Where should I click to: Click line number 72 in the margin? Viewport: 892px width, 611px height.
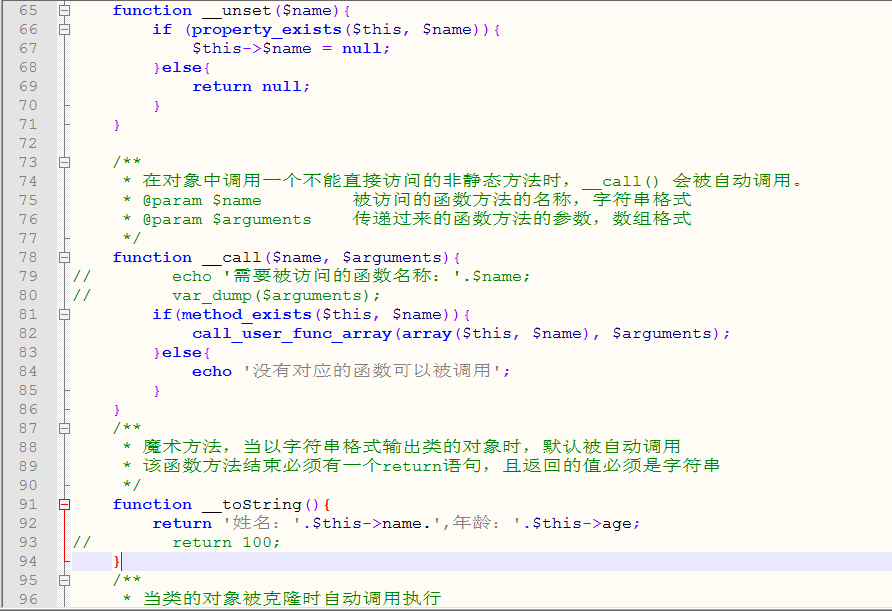tap(28, 143)
